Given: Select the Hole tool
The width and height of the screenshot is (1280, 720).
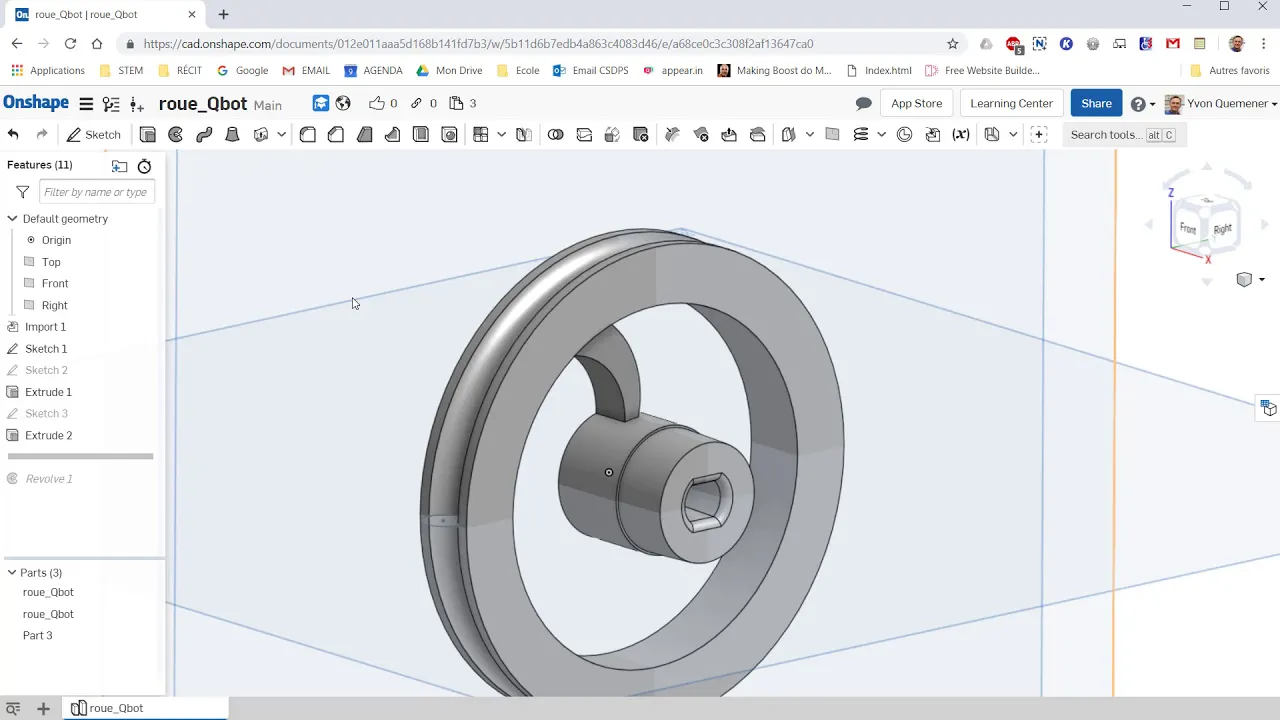Looking at the screenshot, I should pos(450,134).
